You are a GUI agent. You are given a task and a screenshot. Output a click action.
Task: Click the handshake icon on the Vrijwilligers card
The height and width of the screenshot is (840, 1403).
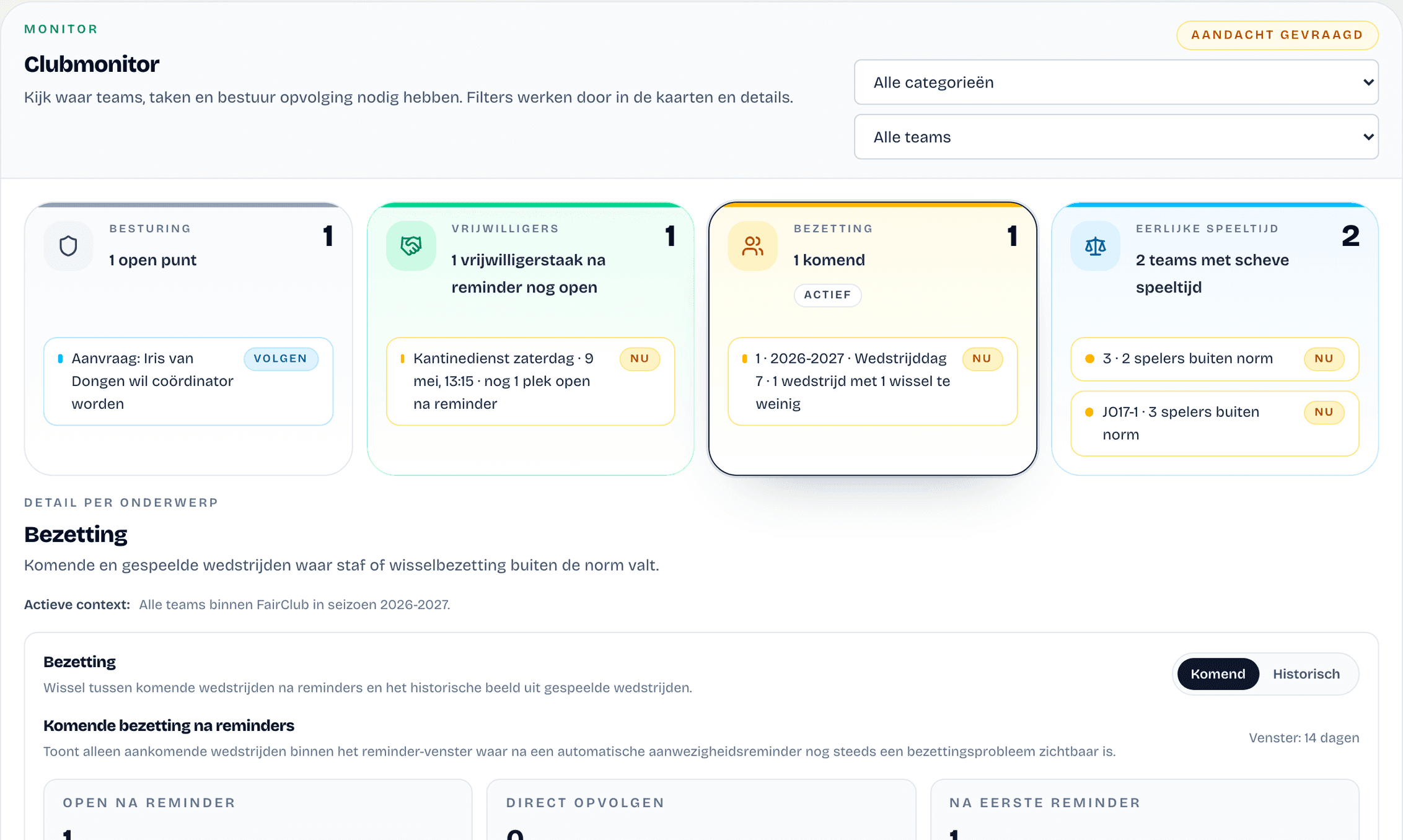tap(411, 246)
